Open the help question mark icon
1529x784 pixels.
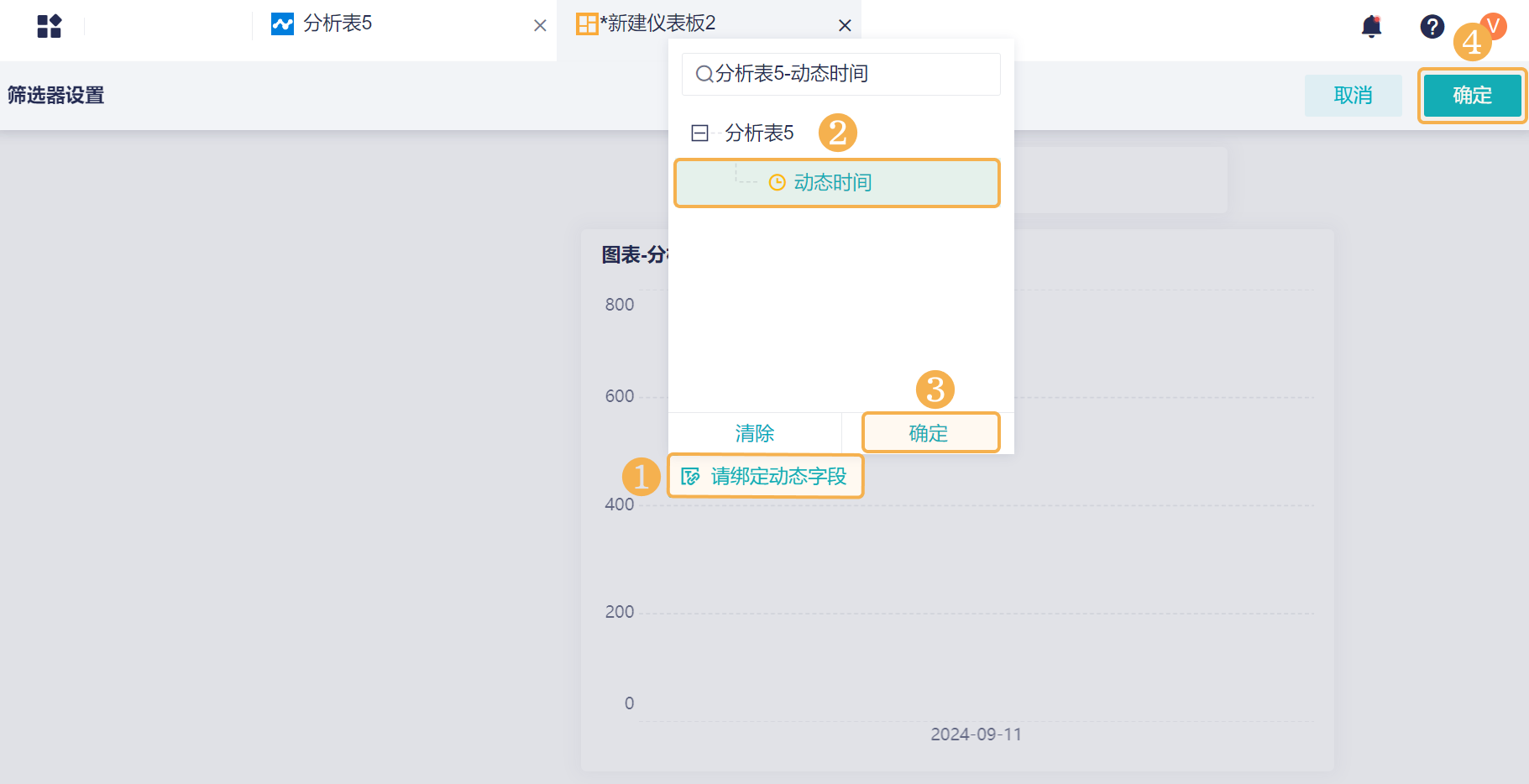(1432, 27)
